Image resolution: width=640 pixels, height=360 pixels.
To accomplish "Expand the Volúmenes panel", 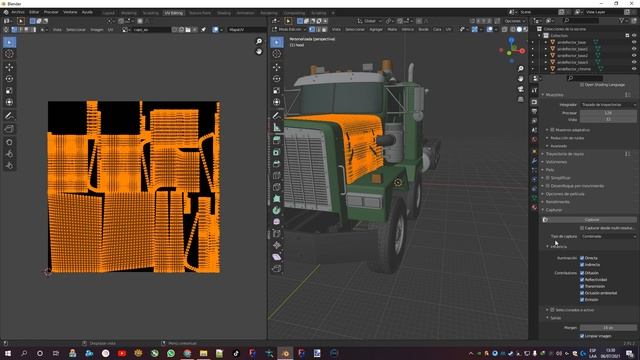I will [556, 162].
